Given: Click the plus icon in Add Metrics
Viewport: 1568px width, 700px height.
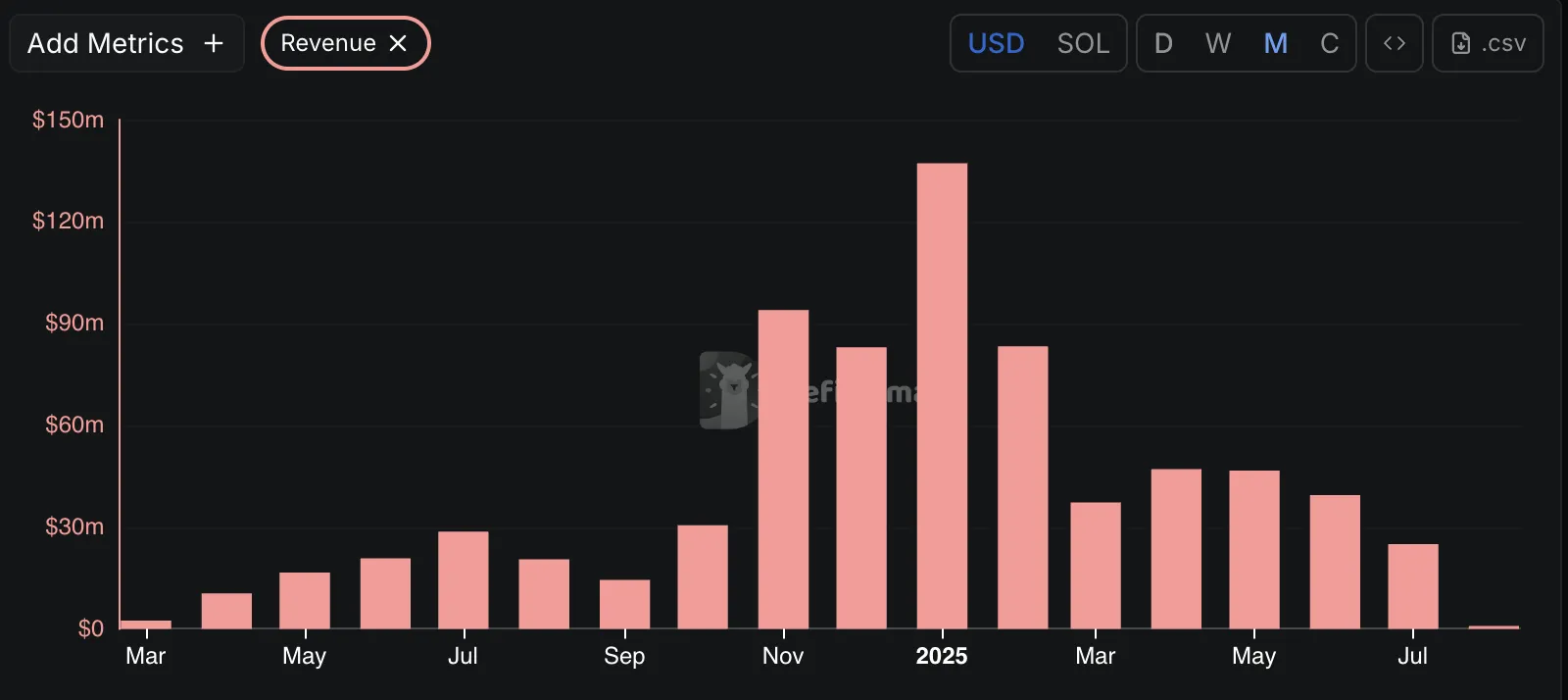Looking at the screenshot, I should point(214,43).
